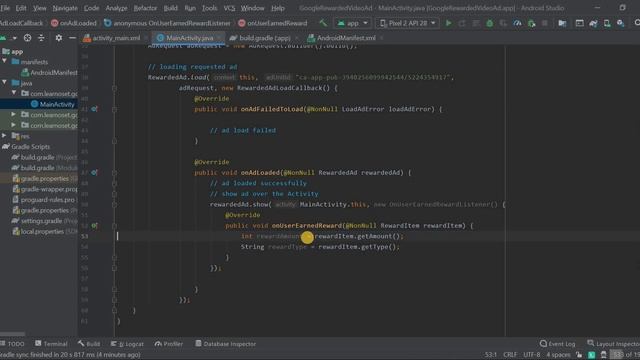Viewport: 640px width, 360px height.
Task: Click the 53:1 cursor position indicator
Action: 491,355
